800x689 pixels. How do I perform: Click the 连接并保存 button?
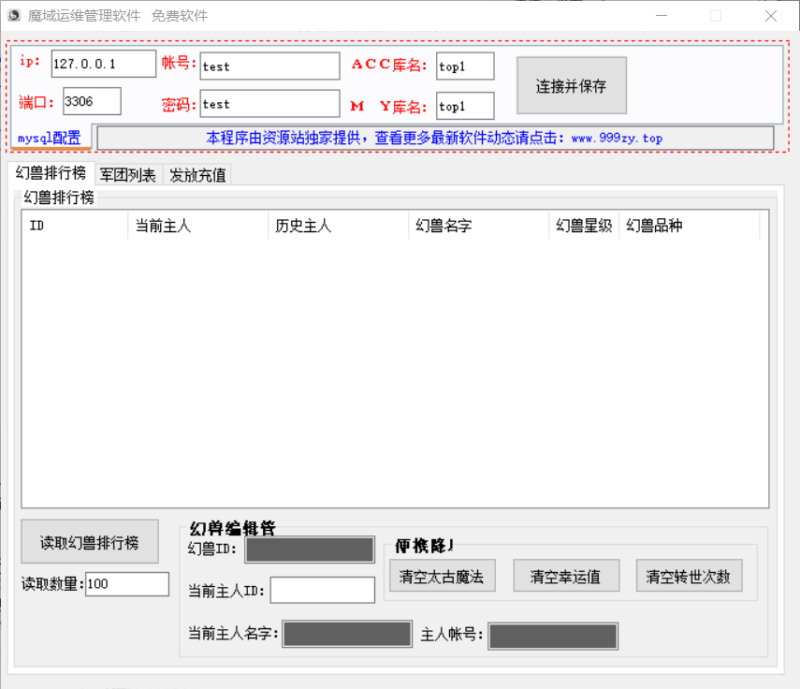pyautogui.click(x=571, y=85)
